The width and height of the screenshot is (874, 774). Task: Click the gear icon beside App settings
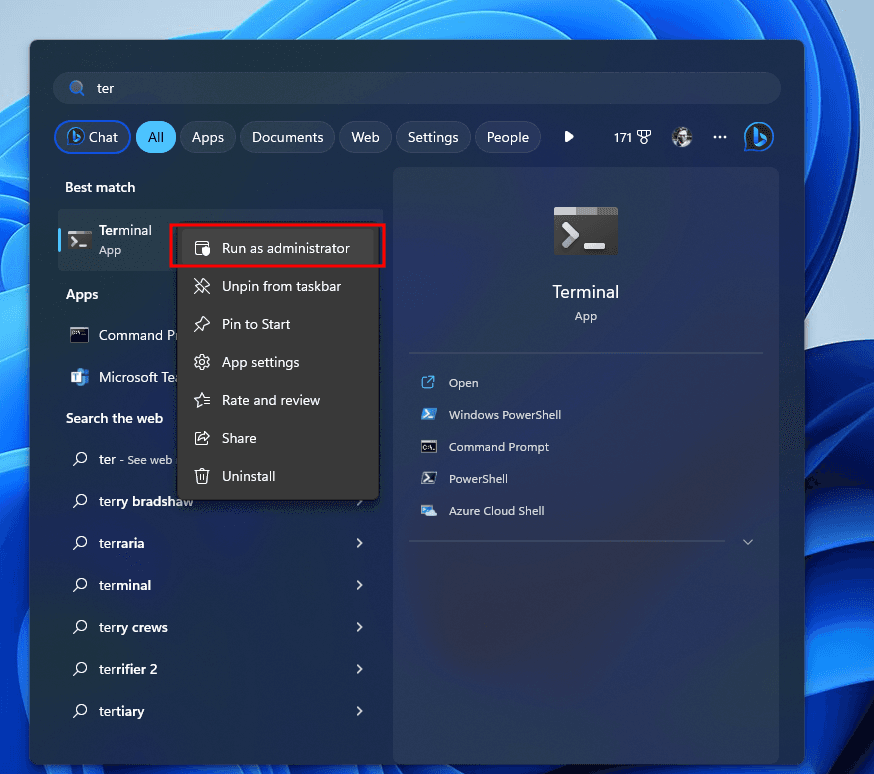pyautogui.click(x=202, y=362)
